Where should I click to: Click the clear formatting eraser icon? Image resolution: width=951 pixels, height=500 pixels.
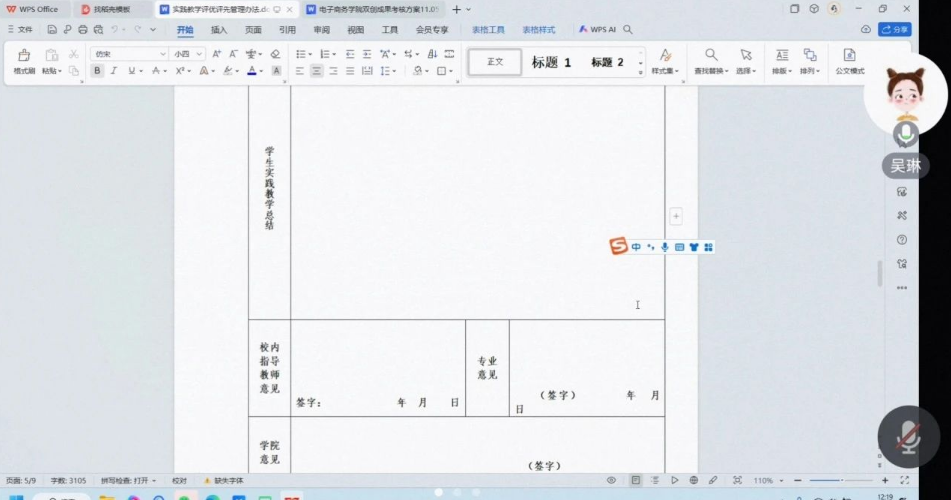(x=276, y=54)
